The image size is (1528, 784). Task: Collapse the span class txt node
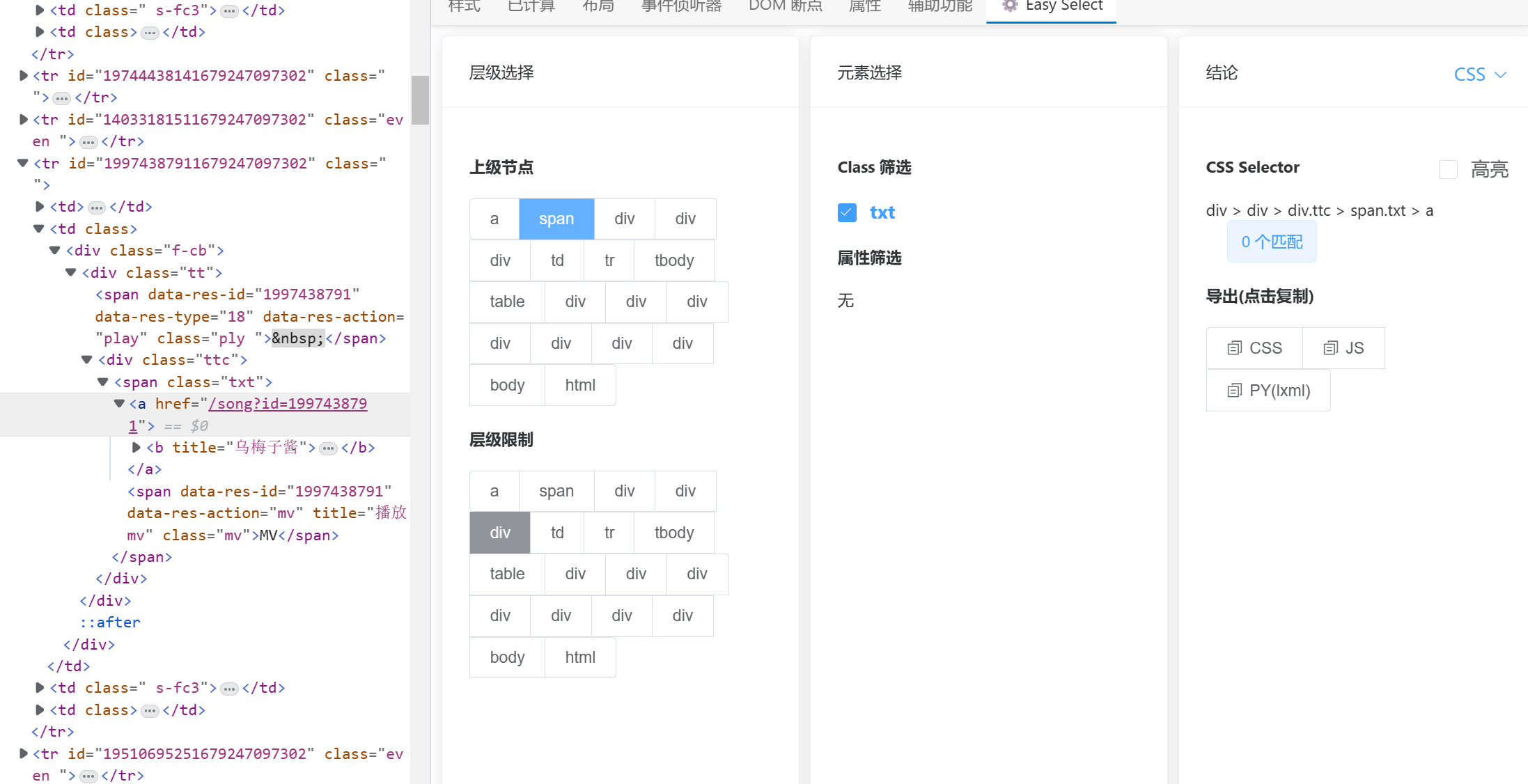pyautogui.click(x=103, y=382)
